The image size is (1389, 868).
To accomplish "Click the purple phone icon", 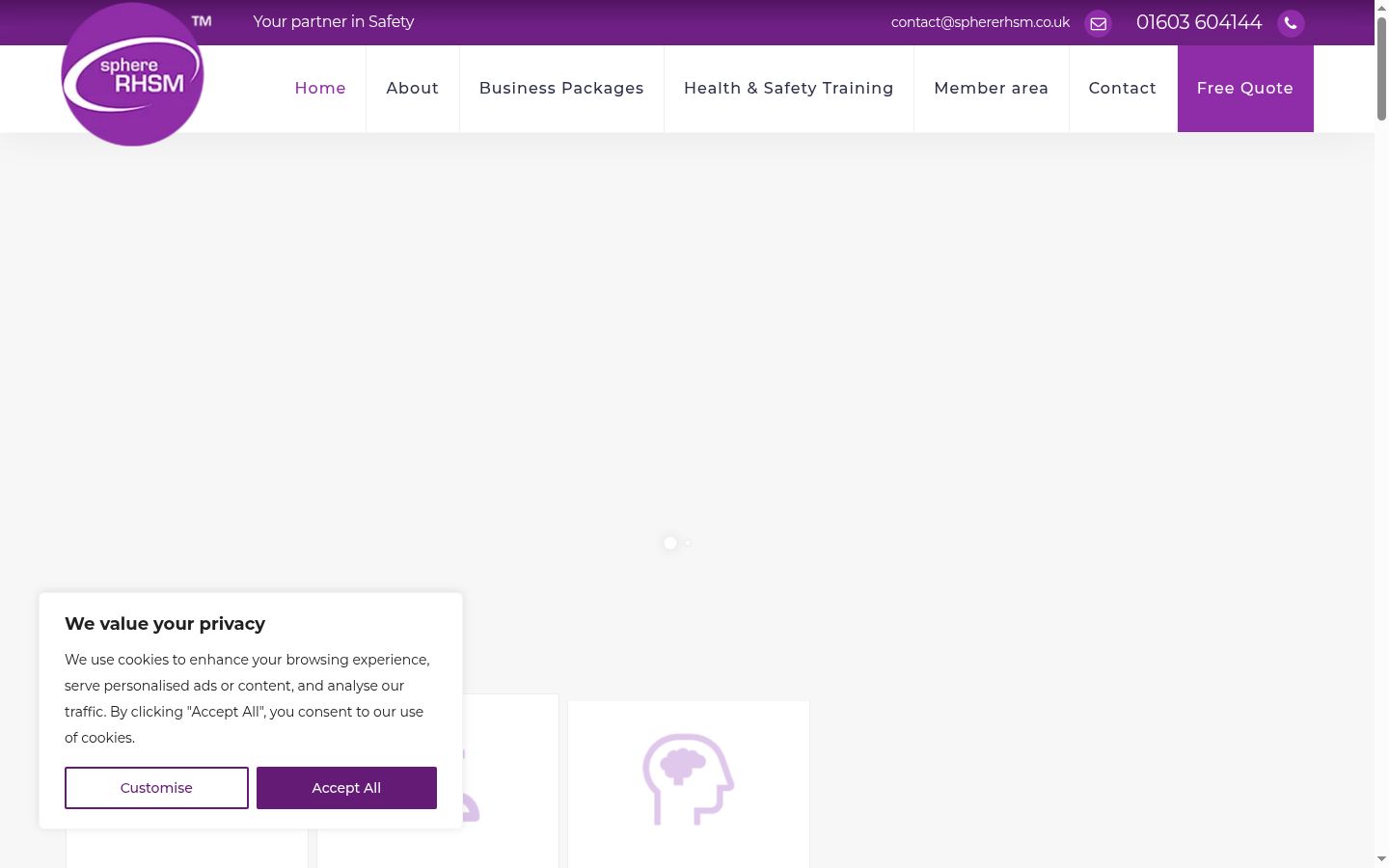I will 1291,23.
